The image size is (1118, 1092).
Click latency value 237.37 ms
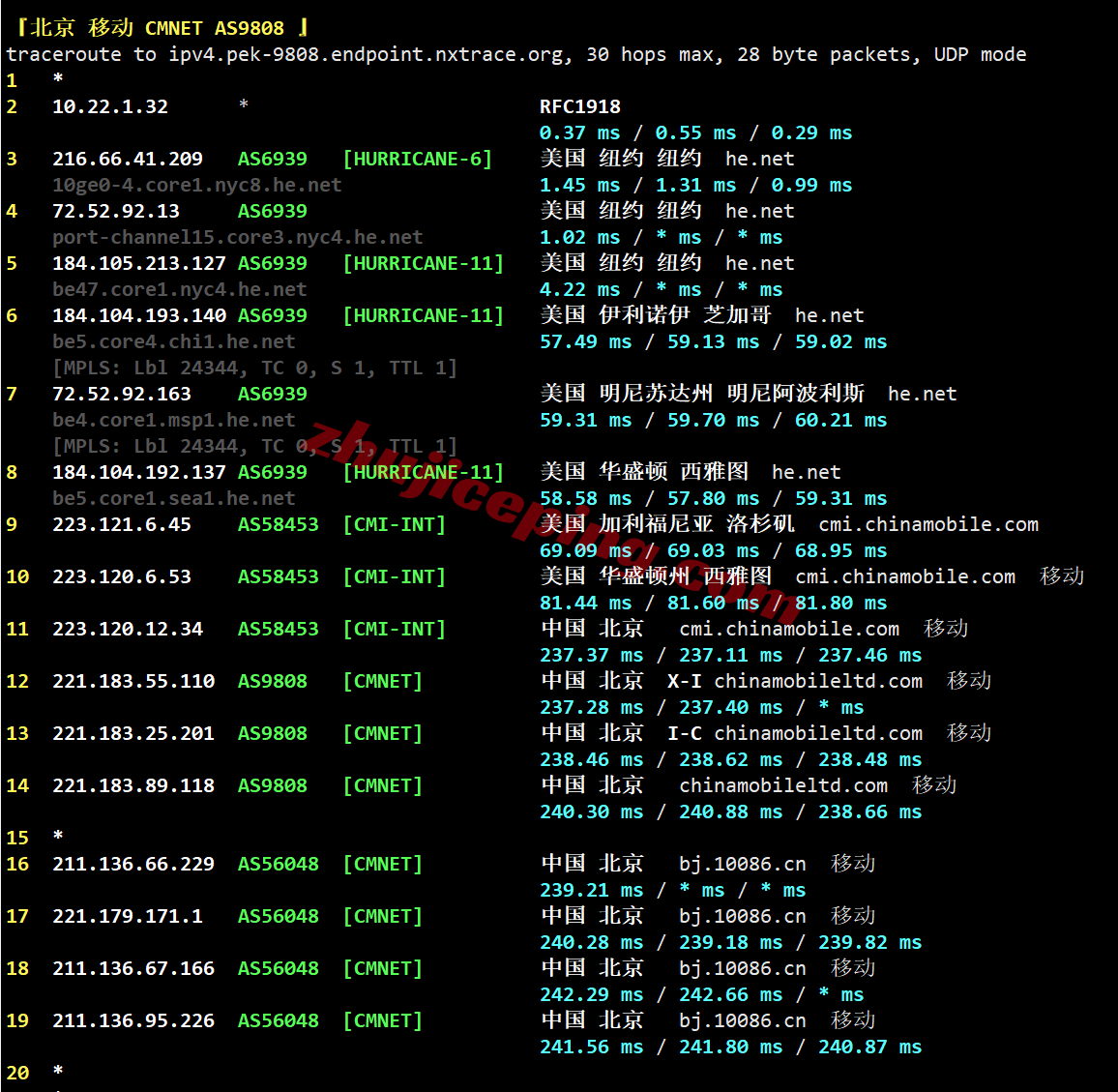tap(591, 656)
